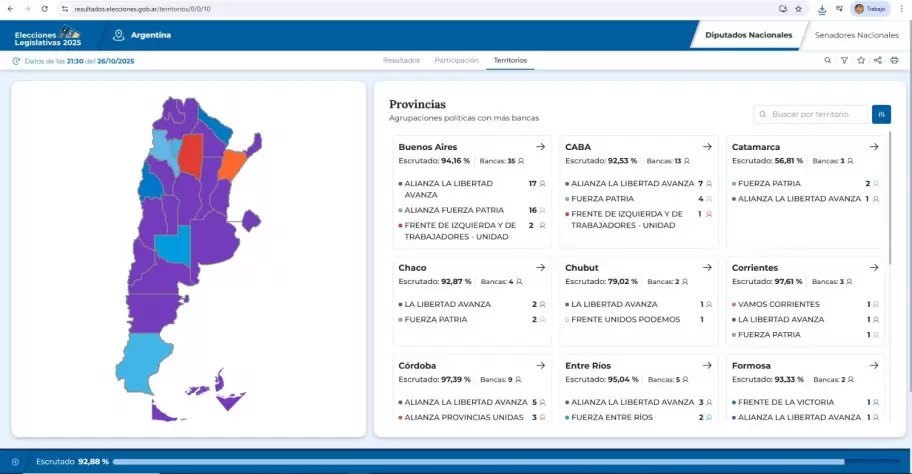Select the Resultados tab
This screenshot has height=474, width=912.
point(401,61)
